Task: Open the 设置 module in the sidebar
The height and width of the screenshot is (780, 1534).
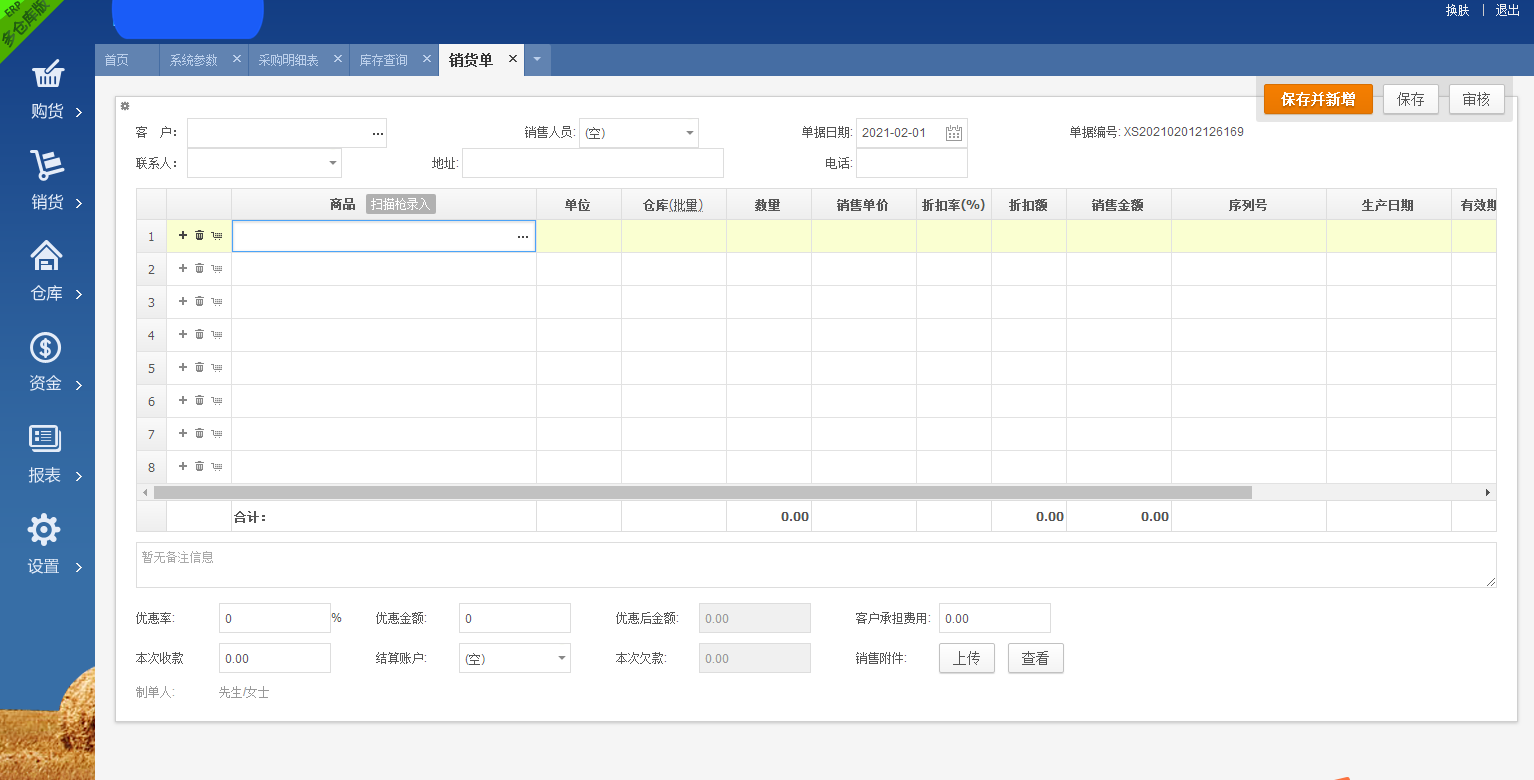Action: pos(44,545)
